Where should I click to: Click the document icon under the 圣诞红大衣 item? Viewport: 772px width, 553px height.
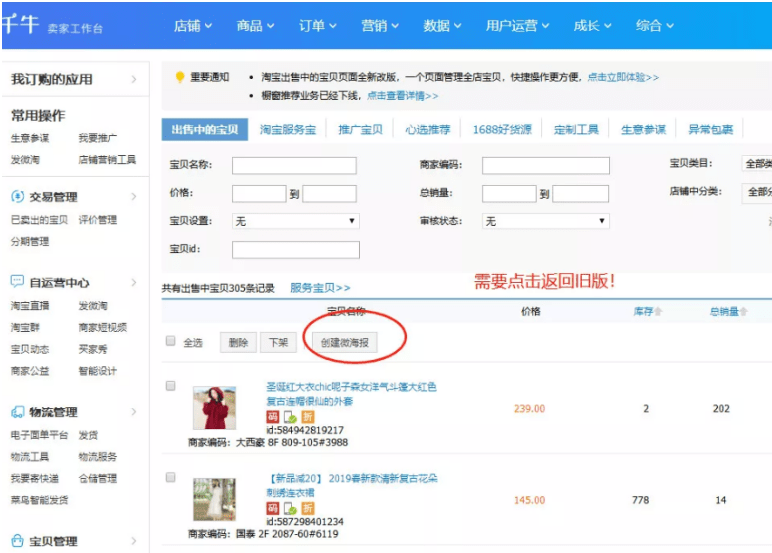pyautogui.click(x=290, y=417)
